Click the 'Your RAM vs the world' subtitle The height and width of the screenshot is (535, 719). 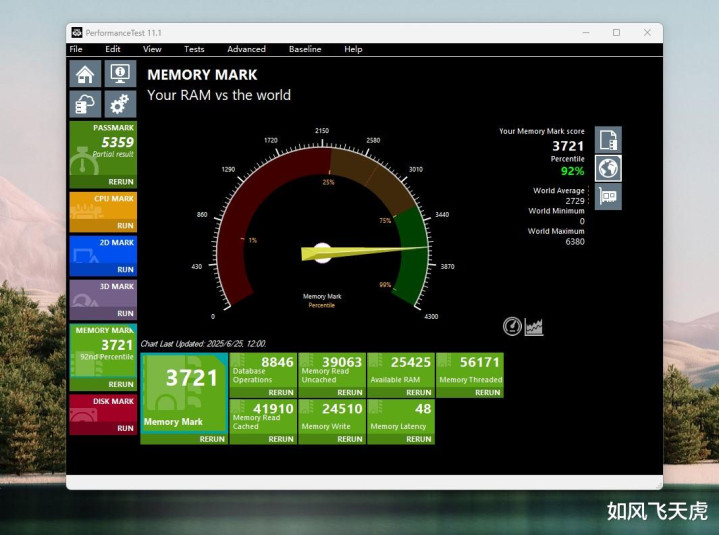pos(219,95)
